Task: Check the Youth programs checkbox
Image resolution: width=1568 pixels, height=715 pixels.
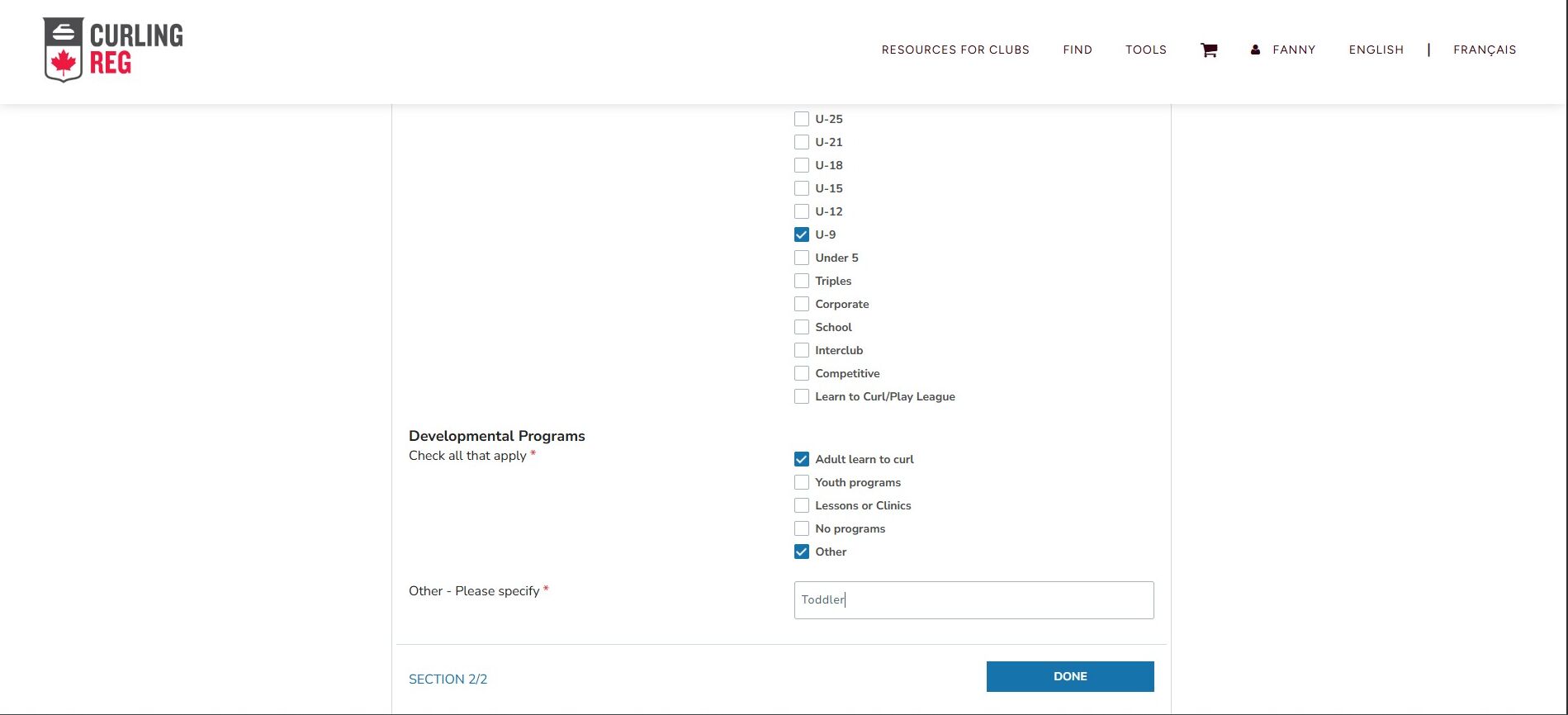Action: [x=801, y=482]
